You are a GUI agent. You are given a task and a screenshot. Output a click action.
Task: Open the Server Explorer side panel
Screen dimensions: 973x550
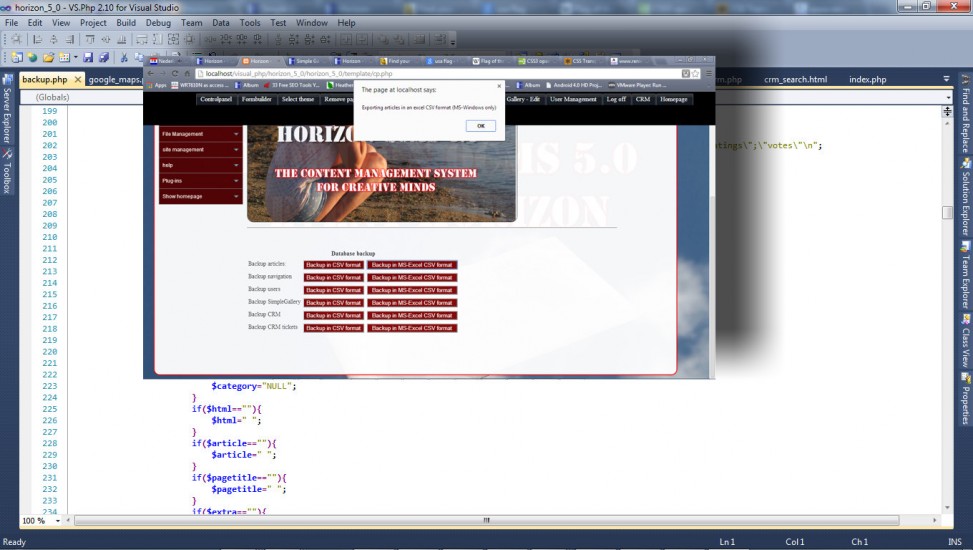click(6, 116)
